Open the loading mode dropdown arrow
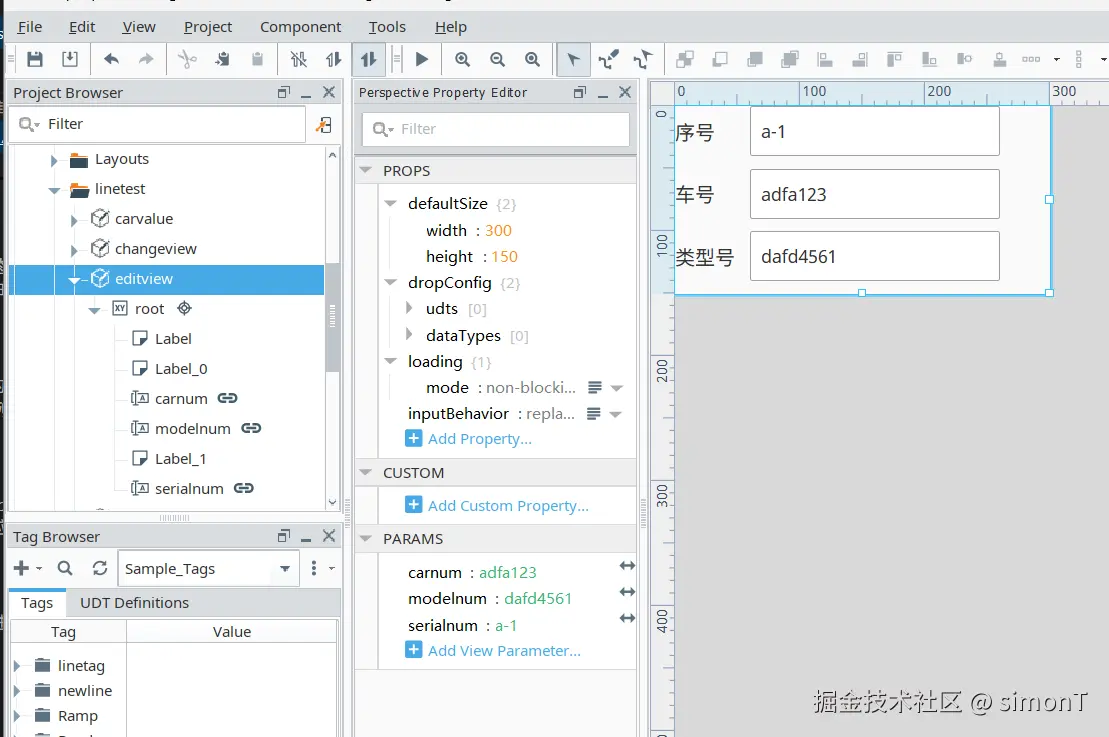This screenshot has width=1109, height=737. [616, 388]
